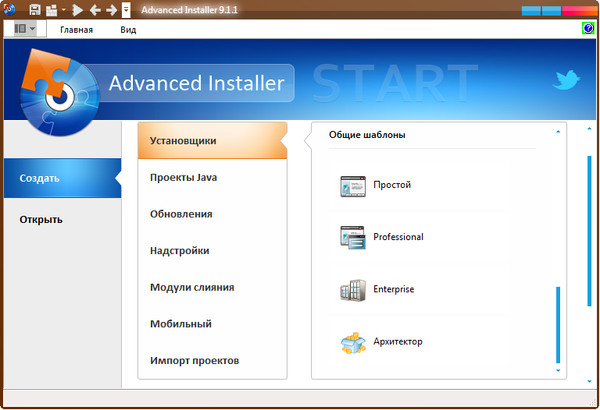Open the application menu dropdown button

26,29
